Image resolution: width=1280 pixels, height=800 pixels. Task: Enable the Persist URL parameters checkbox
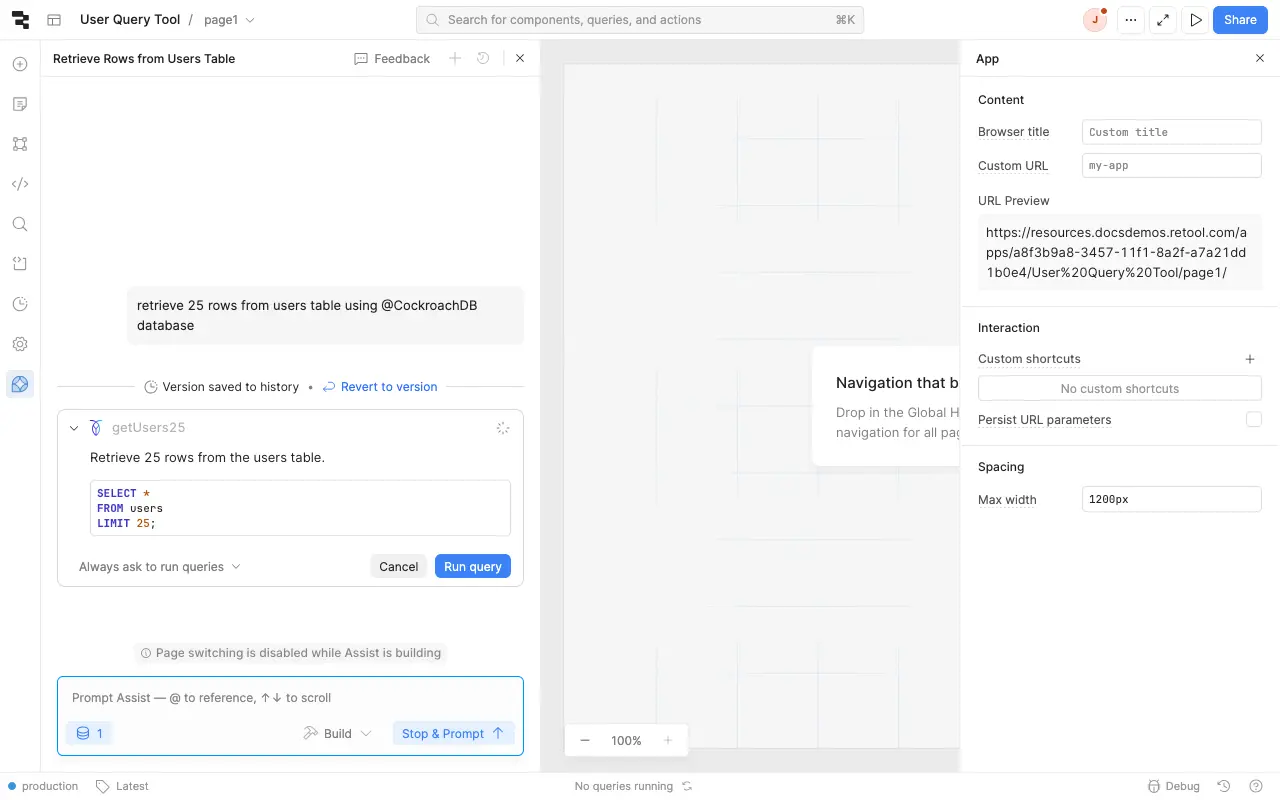[1253, 420]
